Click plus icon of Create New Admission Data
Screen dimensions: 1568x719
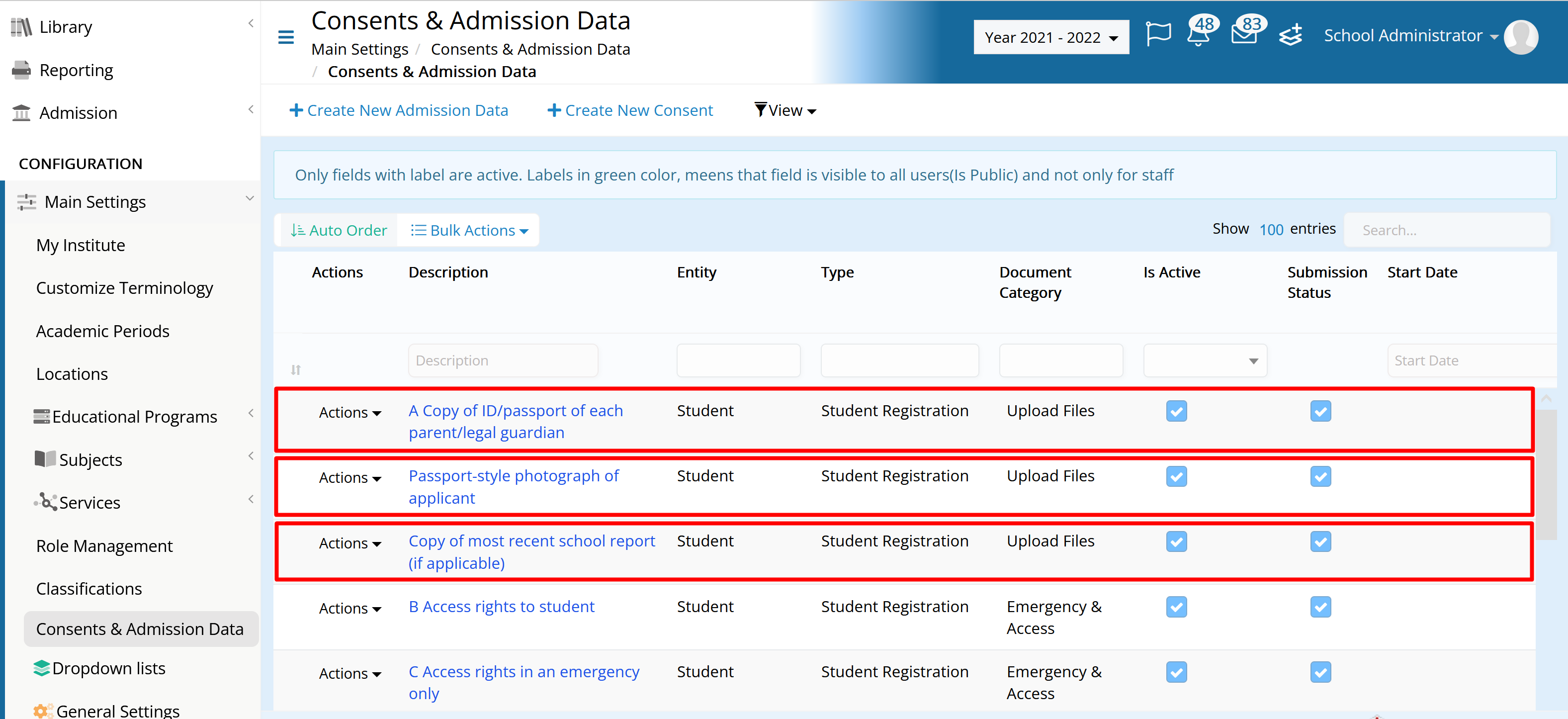coord(296,110)
